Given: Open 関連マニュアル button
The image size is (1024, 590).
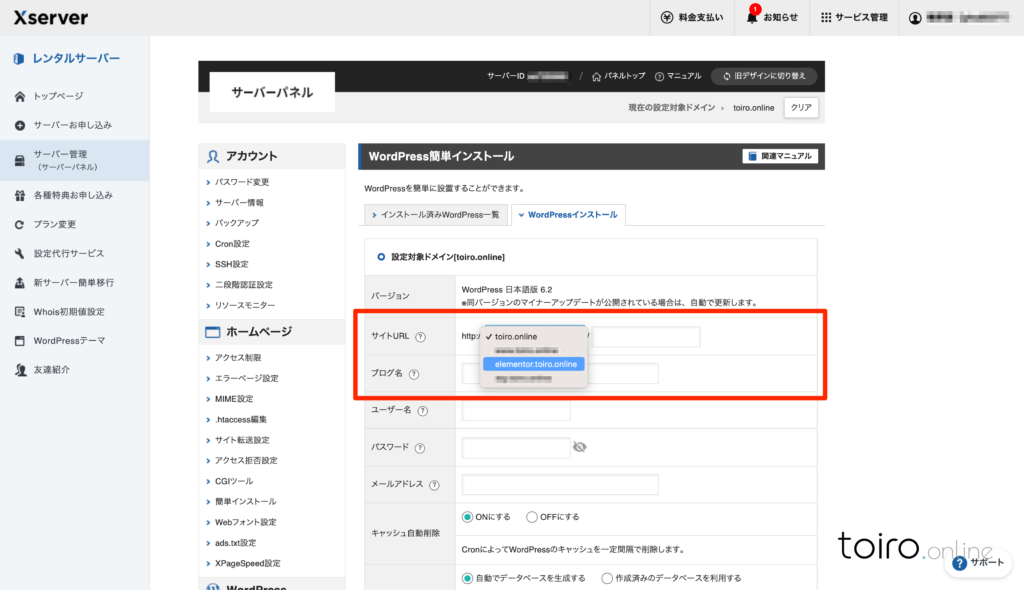Looking at the screenshot, I should tap(780, 156).
